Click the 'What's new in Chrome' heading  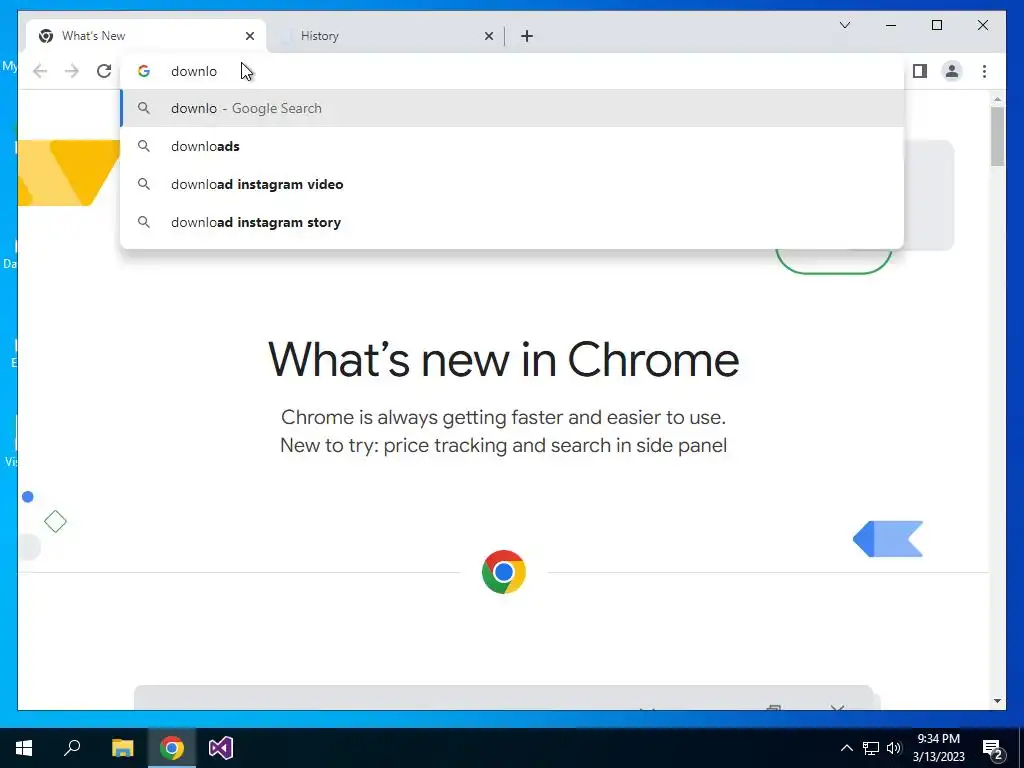(x=504, y=359)
